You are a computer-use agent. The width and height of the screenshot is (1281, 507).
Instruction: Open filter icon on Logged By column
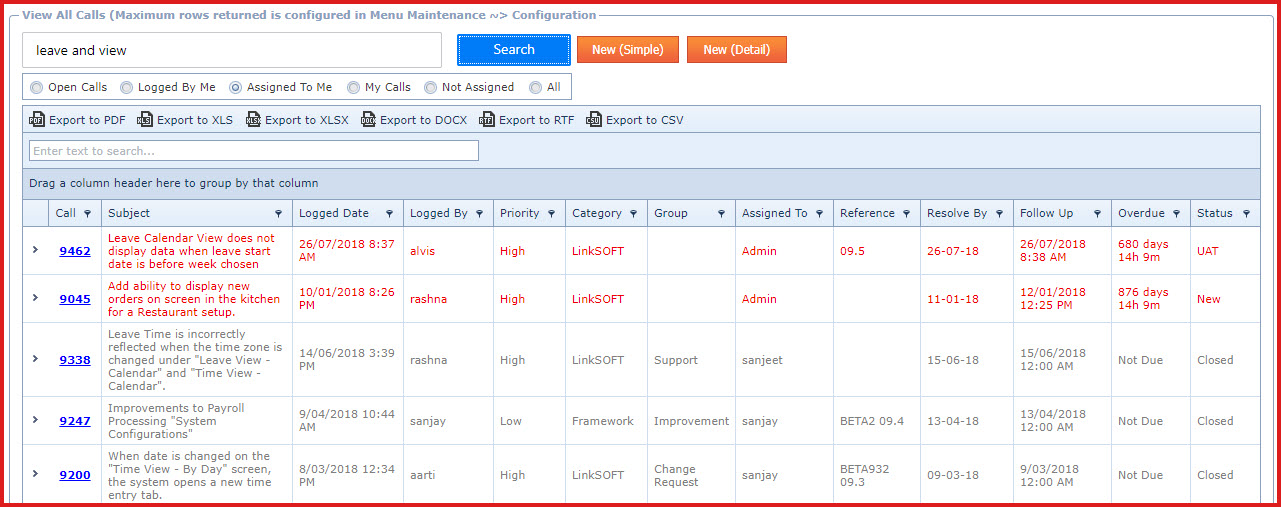[479, 214]
